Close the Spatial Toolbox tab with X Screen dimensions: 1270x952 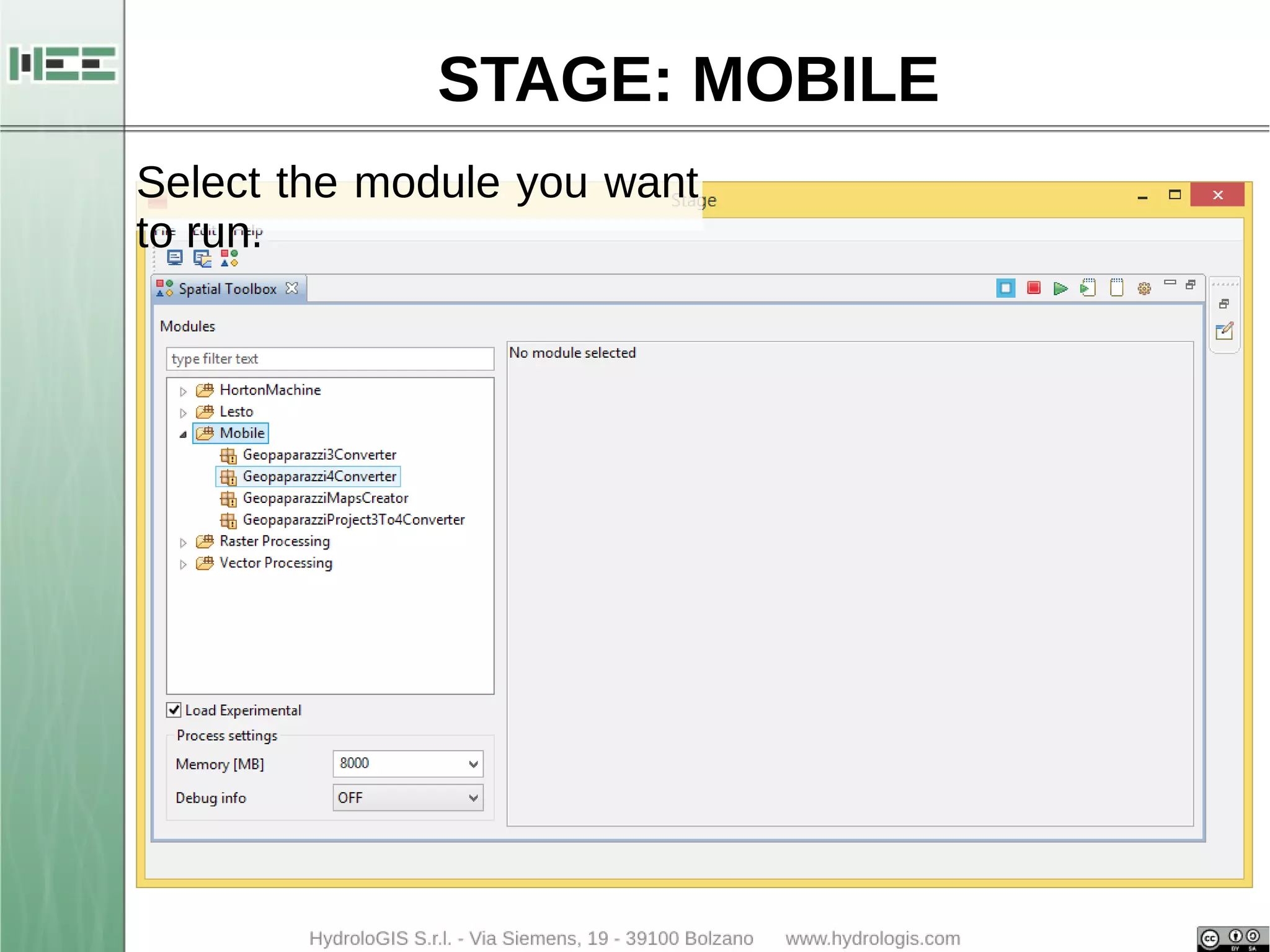[291, 288]
